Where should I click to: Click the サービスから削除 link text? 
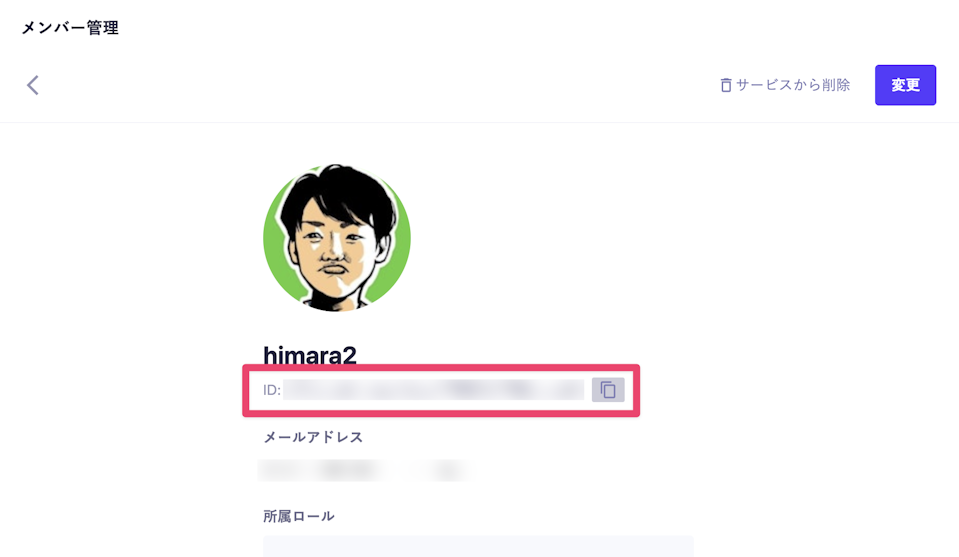(793, 86)
